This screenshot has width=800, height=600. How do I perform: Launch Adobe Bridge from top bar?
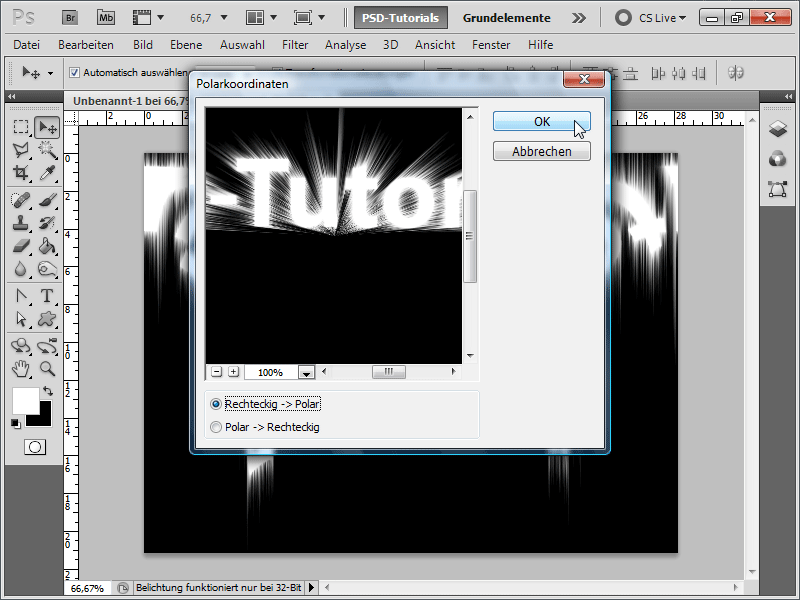point(70,18)
